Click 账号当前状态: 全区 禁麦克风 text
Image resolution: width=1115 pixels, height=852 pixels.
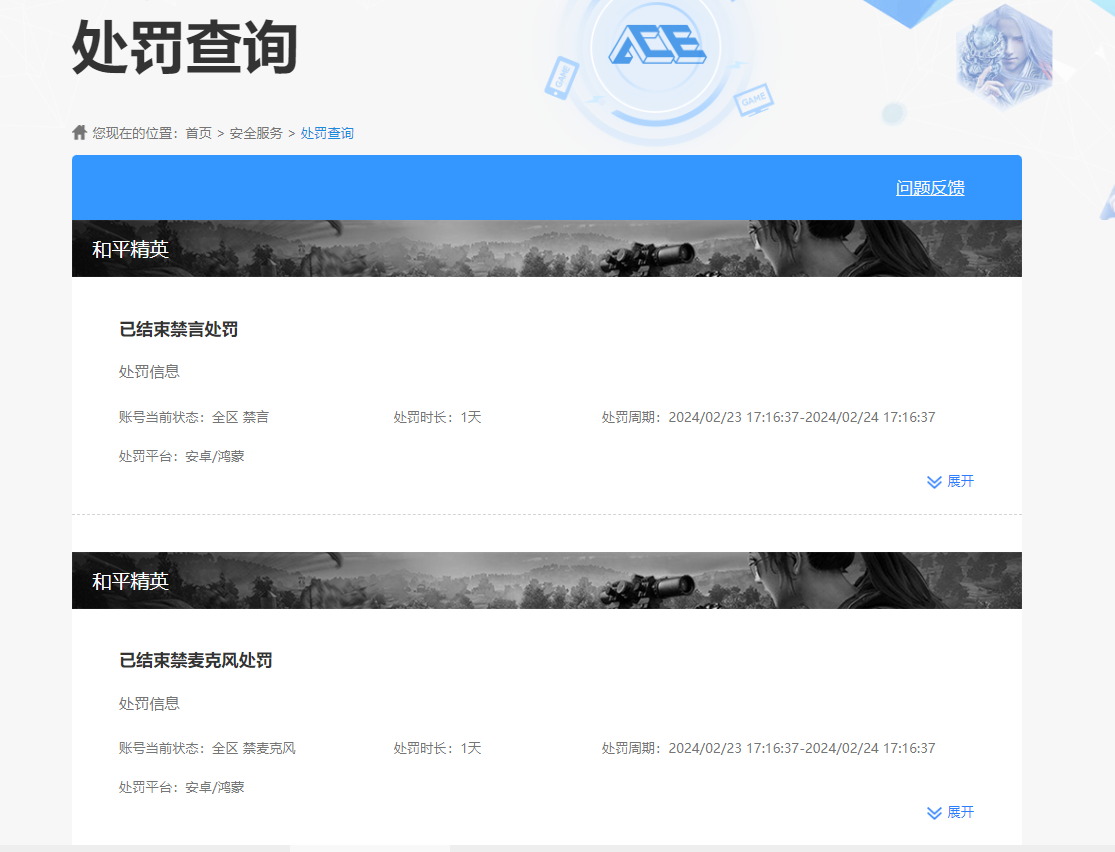pos(207,748)
